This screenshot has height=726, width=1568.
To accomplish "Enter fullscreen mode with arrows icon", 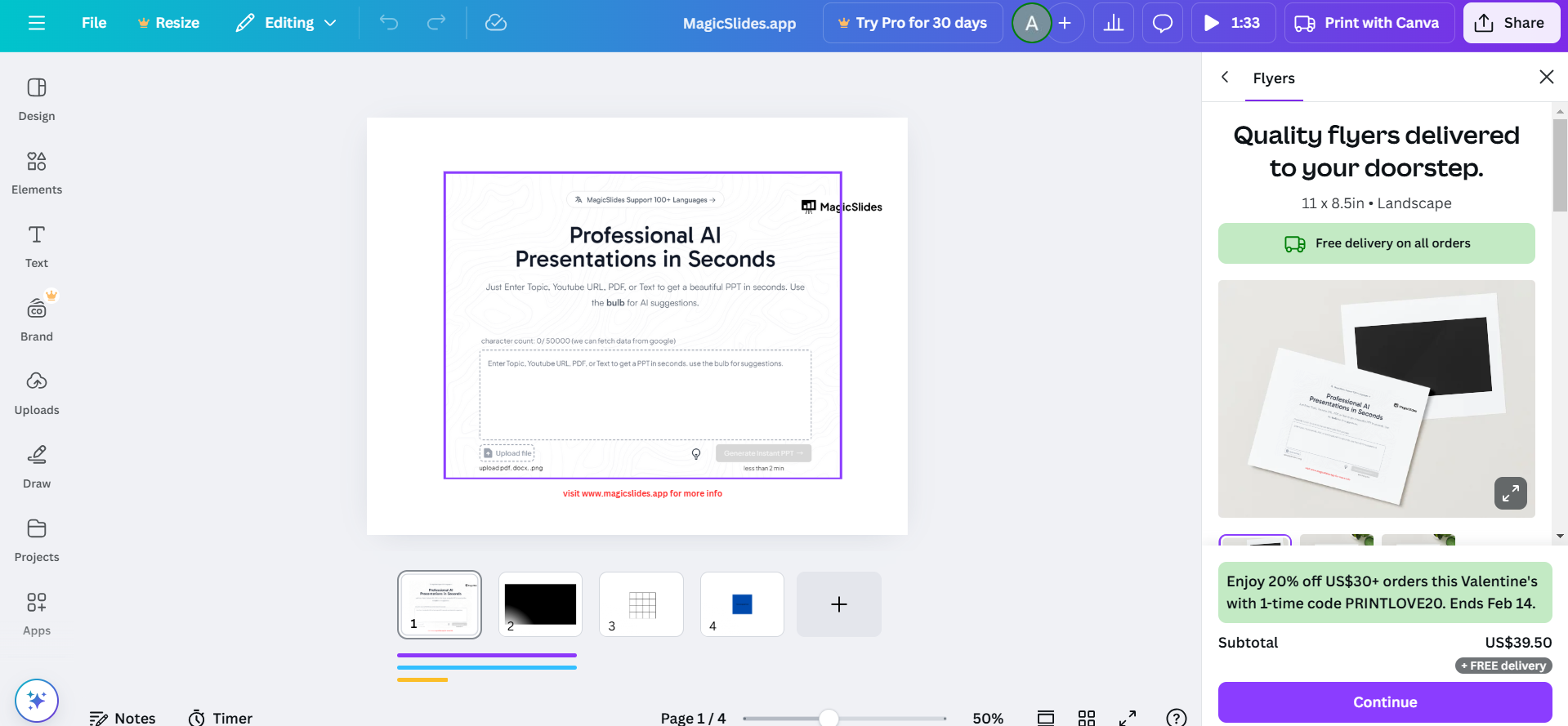I will [1128, 718].
